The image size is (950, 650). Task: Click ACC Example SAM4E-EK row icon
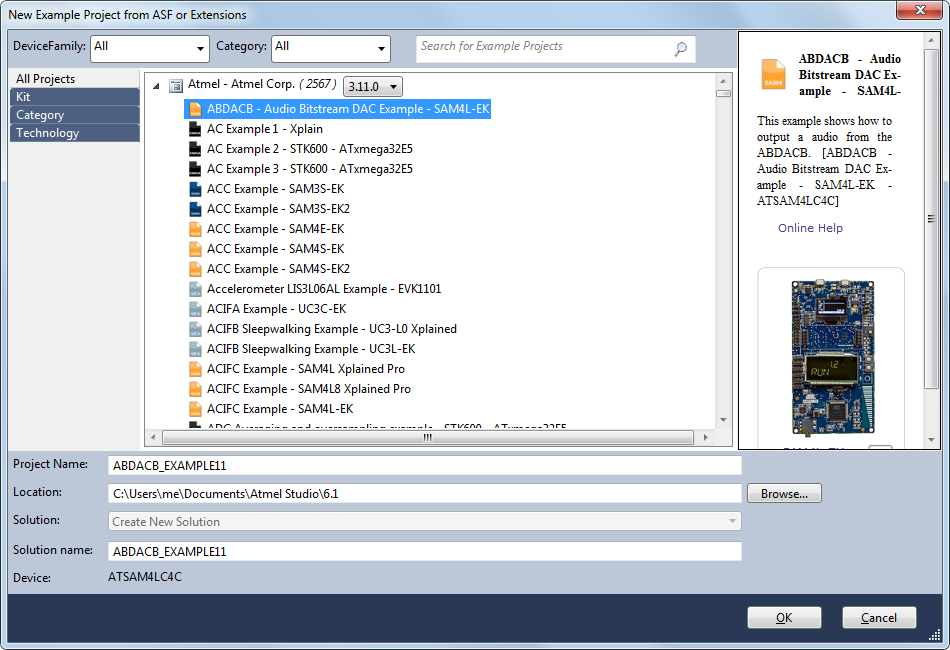195,229
